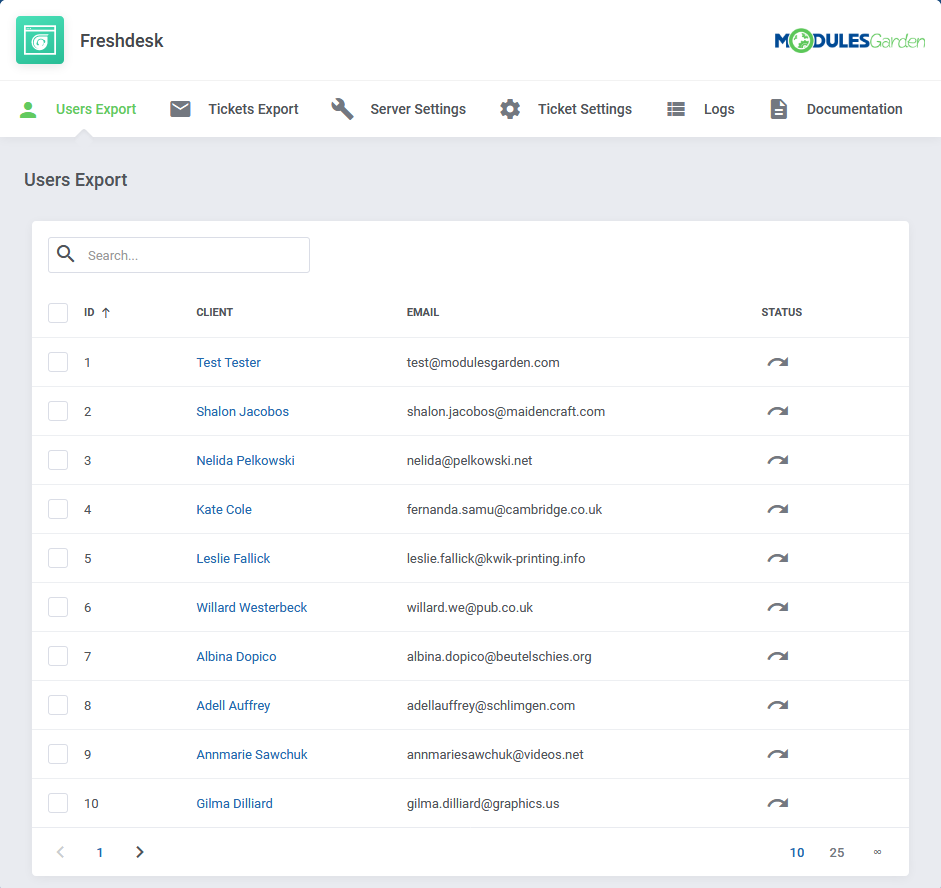941x888 pixels.
Task: Click export arrow in Kate Cole row
Action: click(778, 509)
